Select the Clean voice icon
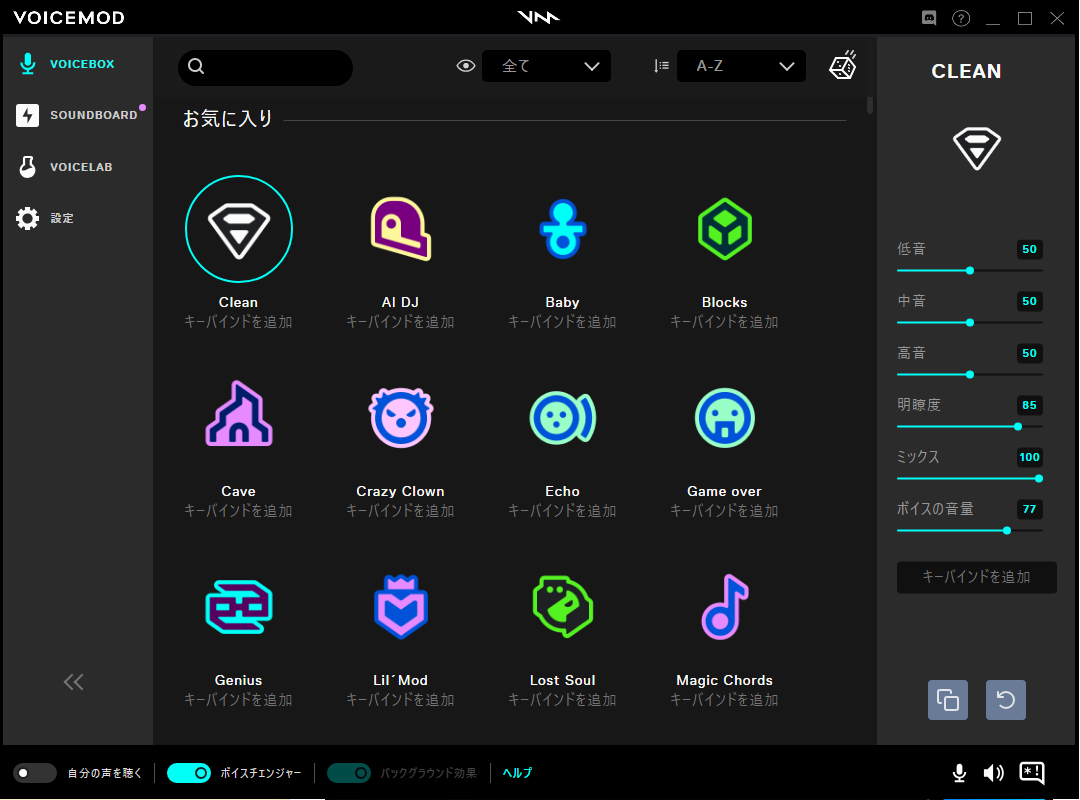This screenshot has height=800, width=1080. point(238,229)
